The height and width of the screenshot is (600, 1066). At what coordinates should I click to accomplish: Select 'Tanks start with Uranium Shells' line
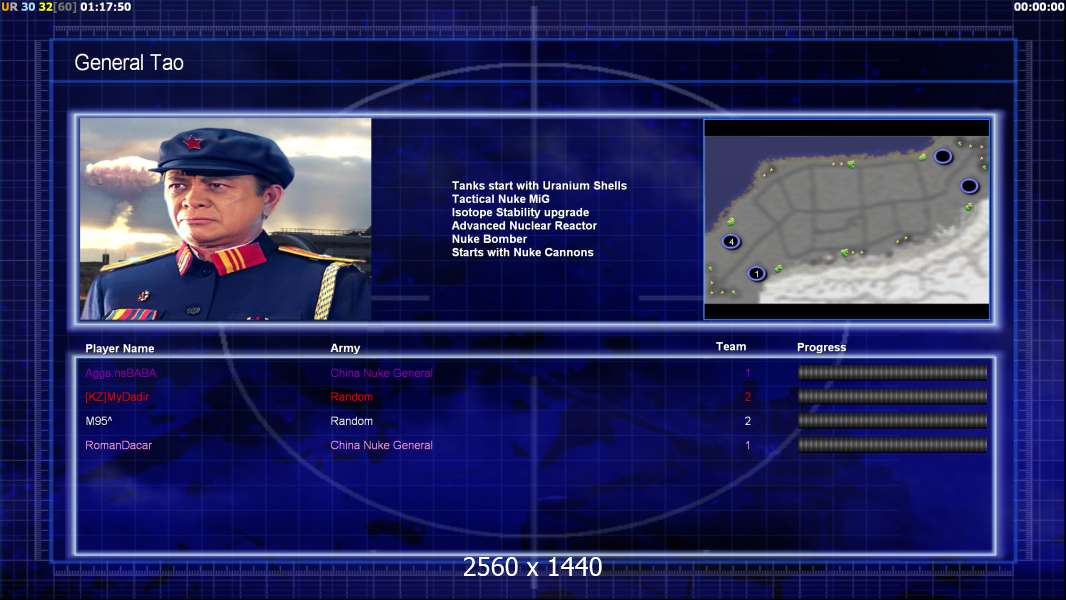[539, 186]
